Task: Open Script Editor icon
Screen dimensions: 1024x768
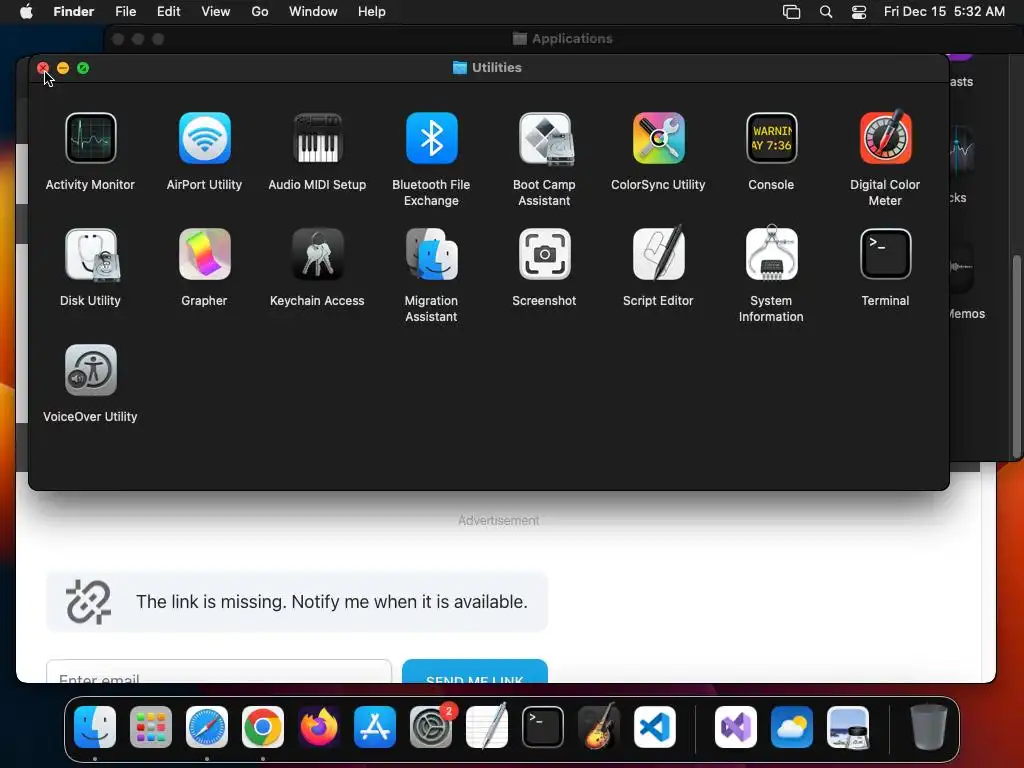Action: pyautogui.click(x=658, y=254)
